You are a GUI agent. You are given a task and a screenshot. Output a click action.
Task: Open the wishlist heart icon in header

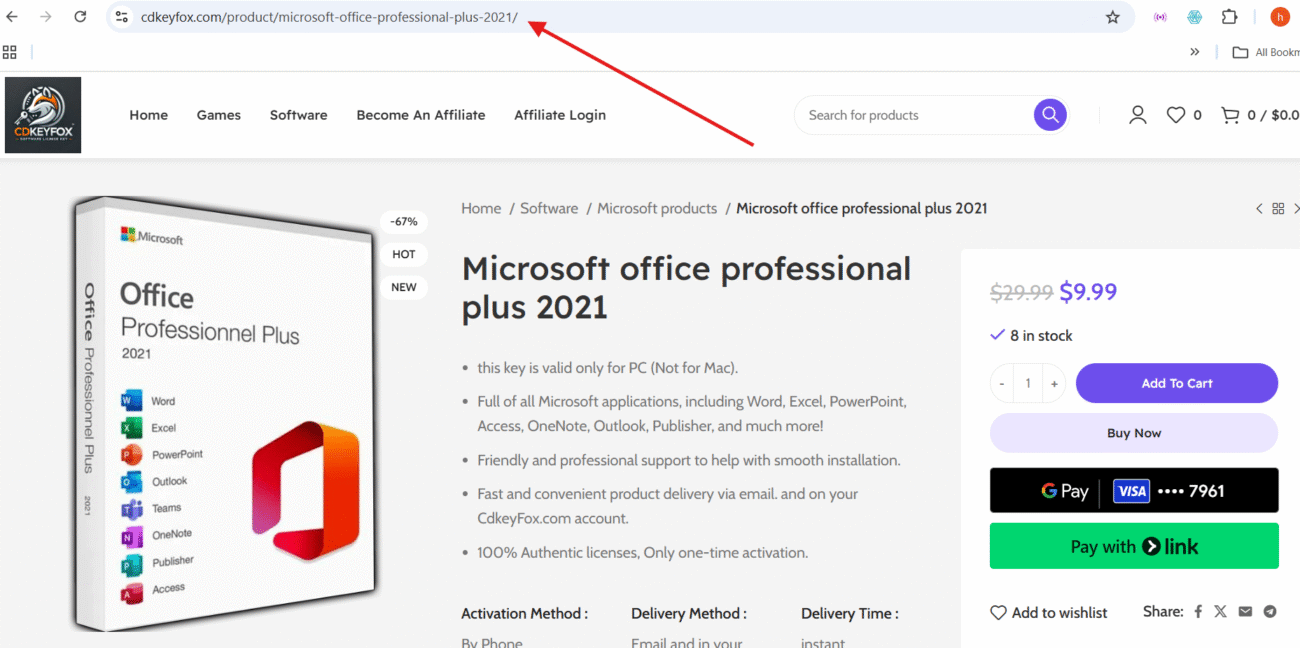(1176, 115)
